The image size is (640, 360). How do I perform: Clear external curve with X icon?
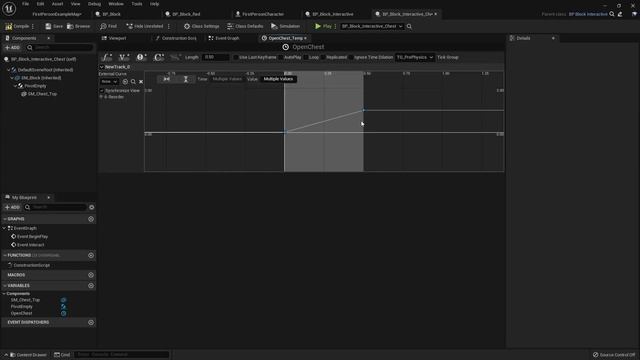coord(141,82)
